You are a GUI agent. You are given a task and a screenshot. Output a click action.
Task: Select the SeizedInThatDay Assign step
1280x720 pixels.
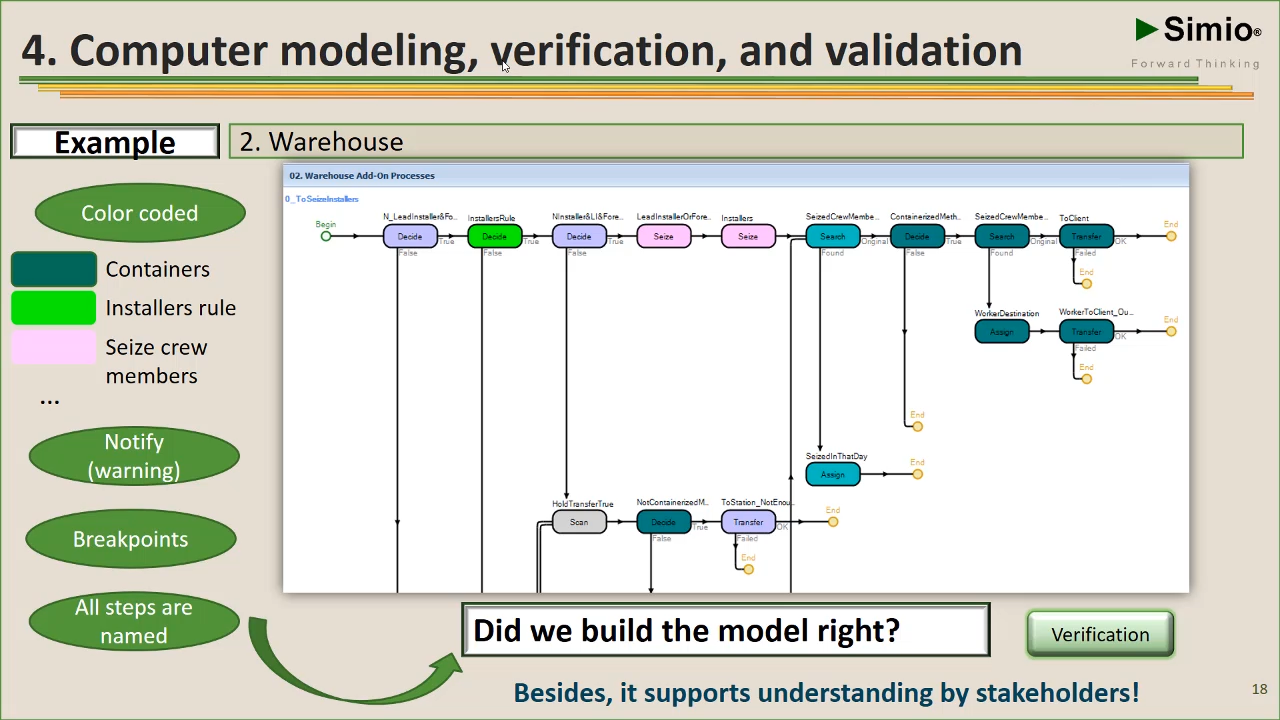[833, 475]
